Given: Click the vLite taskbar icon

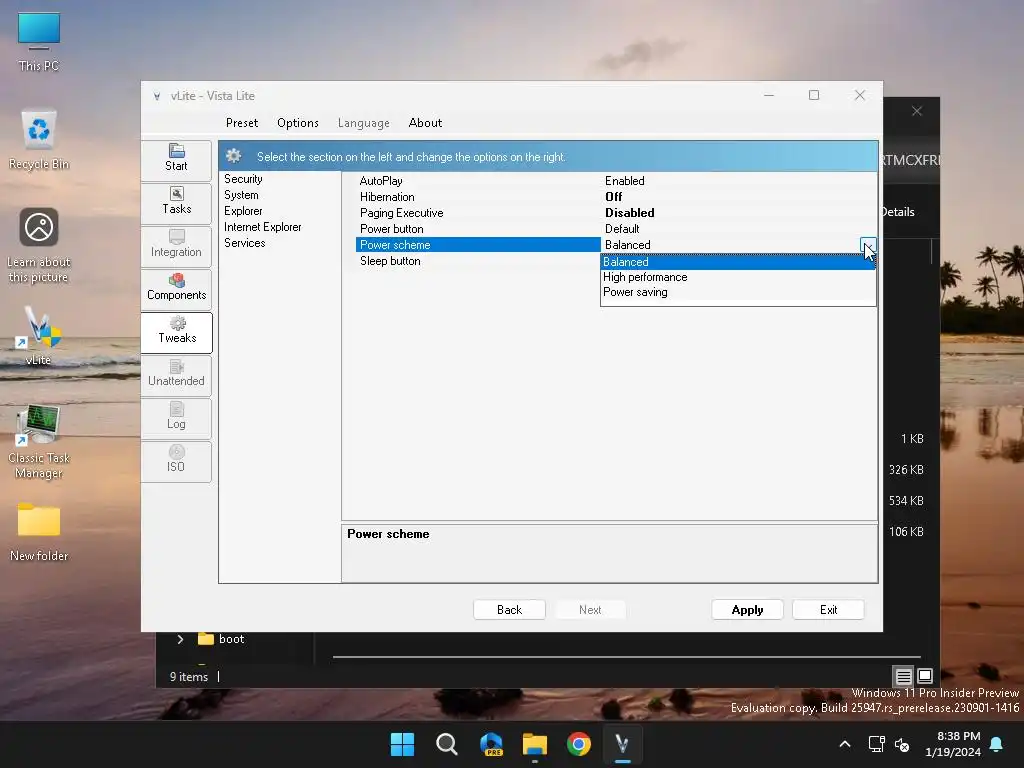Looking at the screenshot, I should 622,744.
